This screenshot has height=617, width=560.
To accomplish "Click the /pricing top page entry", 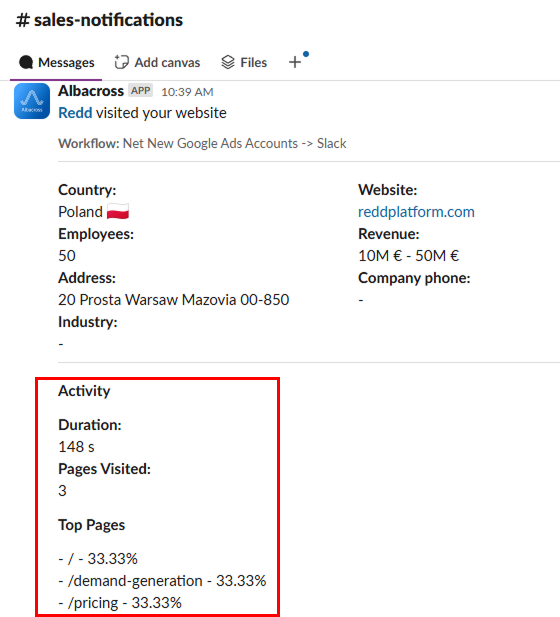I will click(120, 603).
